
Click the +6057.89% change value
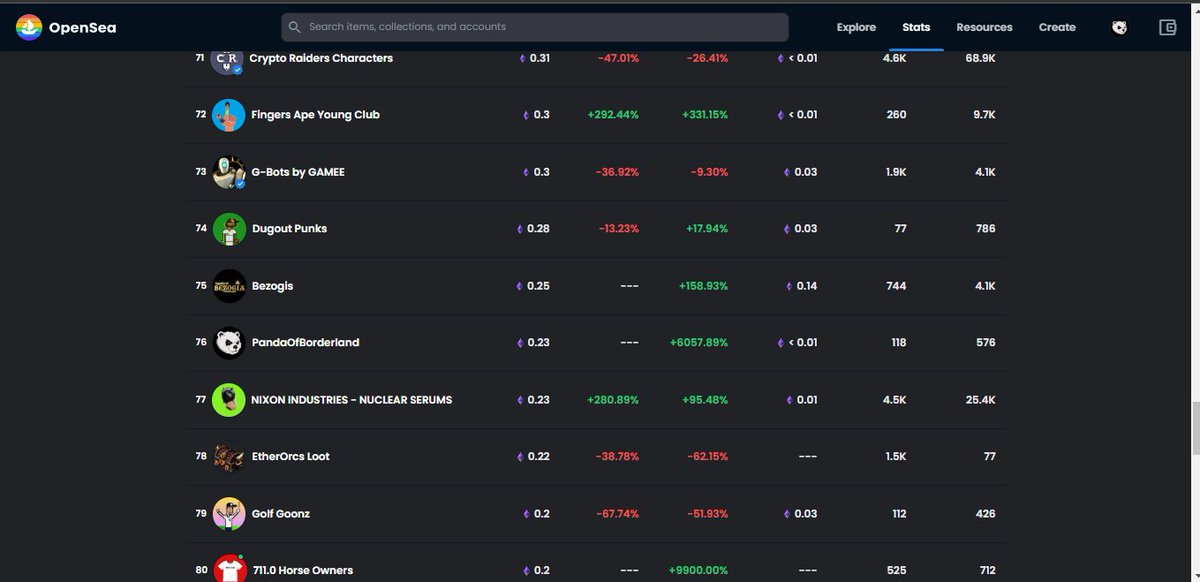click(699, 342)
